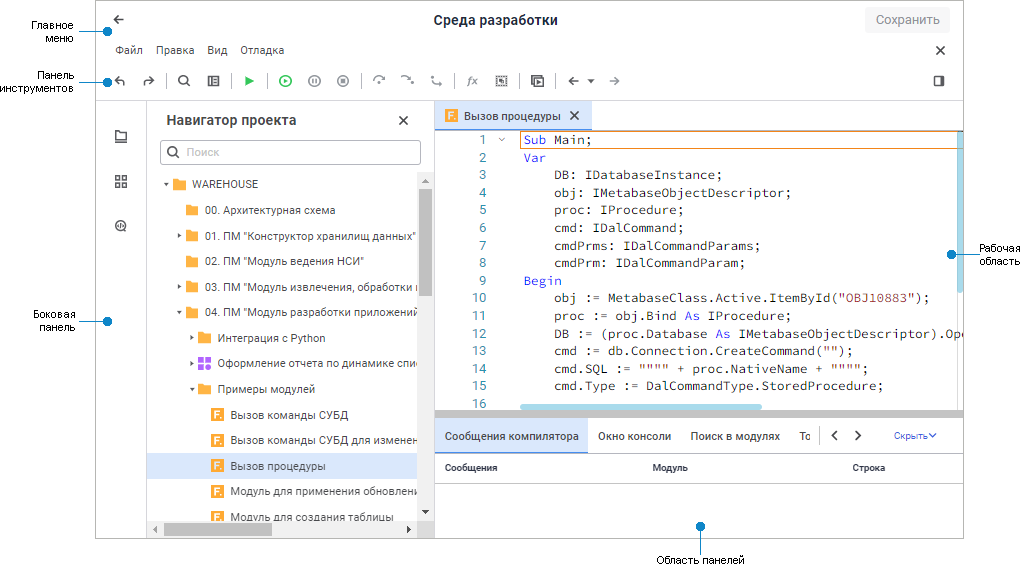Collapse the WAREHOUSE root folder
This screenshot has height=564, width=1020.
tap(166, 185)
